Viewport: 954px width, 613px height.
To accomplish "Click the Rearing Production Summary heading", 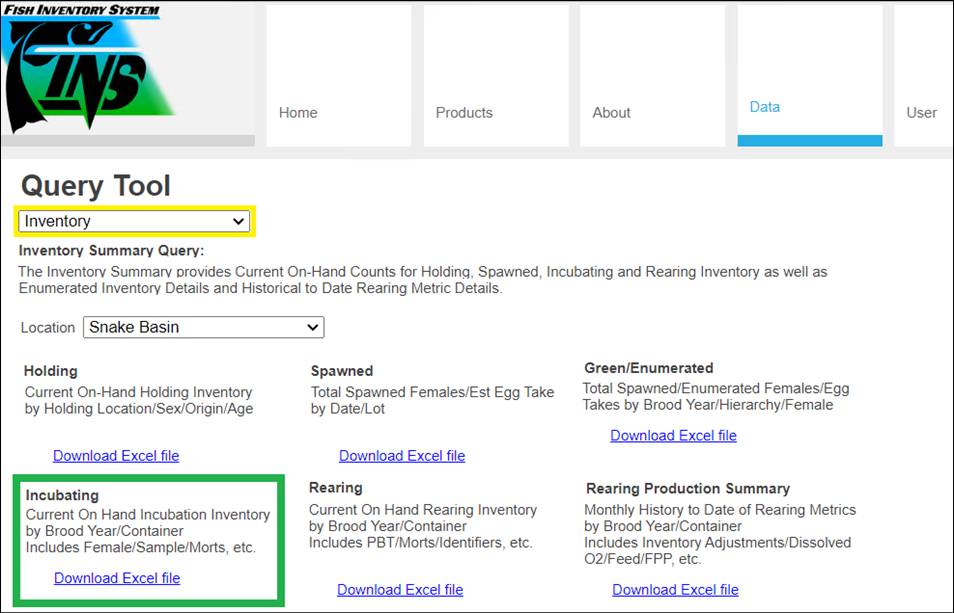I will coord(687,489).
